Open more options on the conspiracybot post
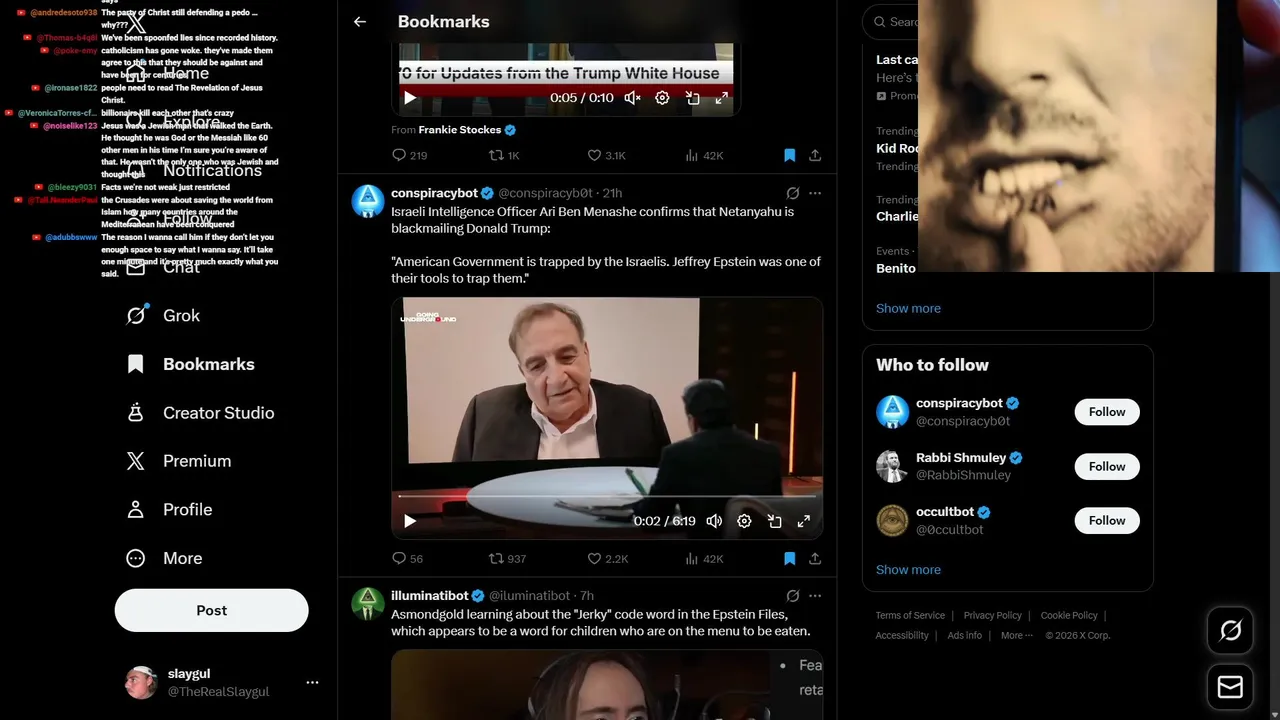The width and height of the screenshot is (1280, 720). pyautogui.click(x=815, y=193)
